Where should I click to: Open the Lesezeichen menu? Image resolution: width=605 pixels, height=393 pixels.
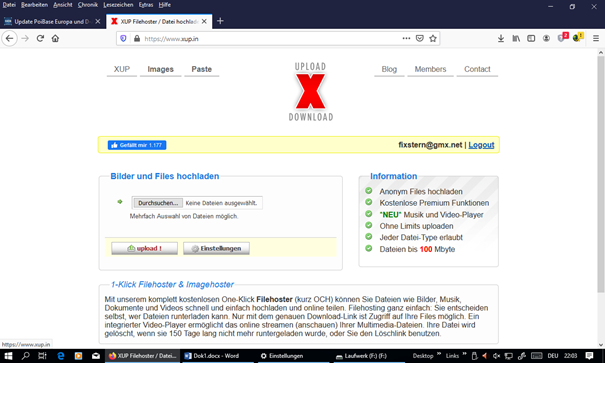click(118, 5)
